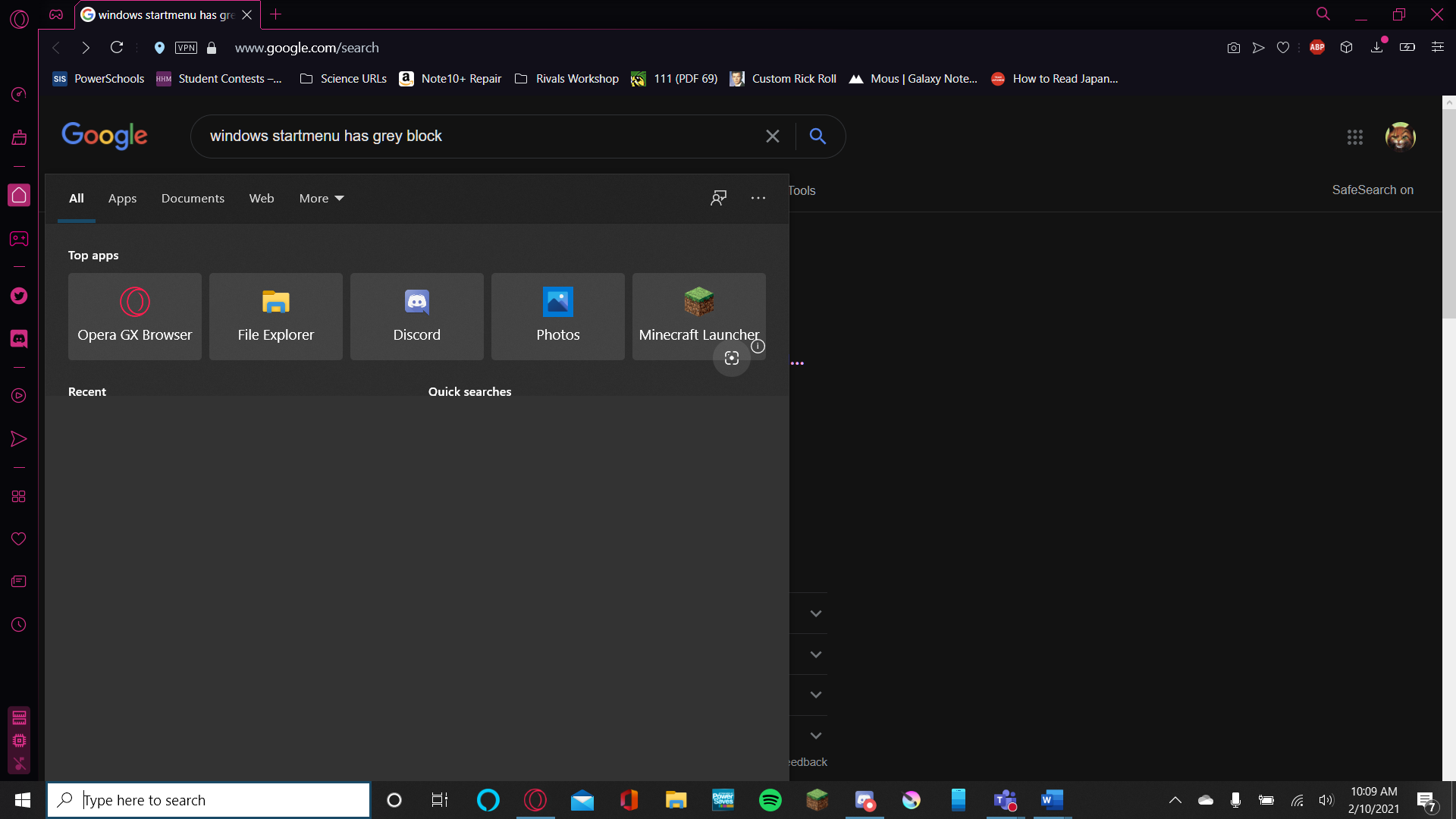
Task: Open the Science URLs bookmark folder
Action: (x=344, y=79)
